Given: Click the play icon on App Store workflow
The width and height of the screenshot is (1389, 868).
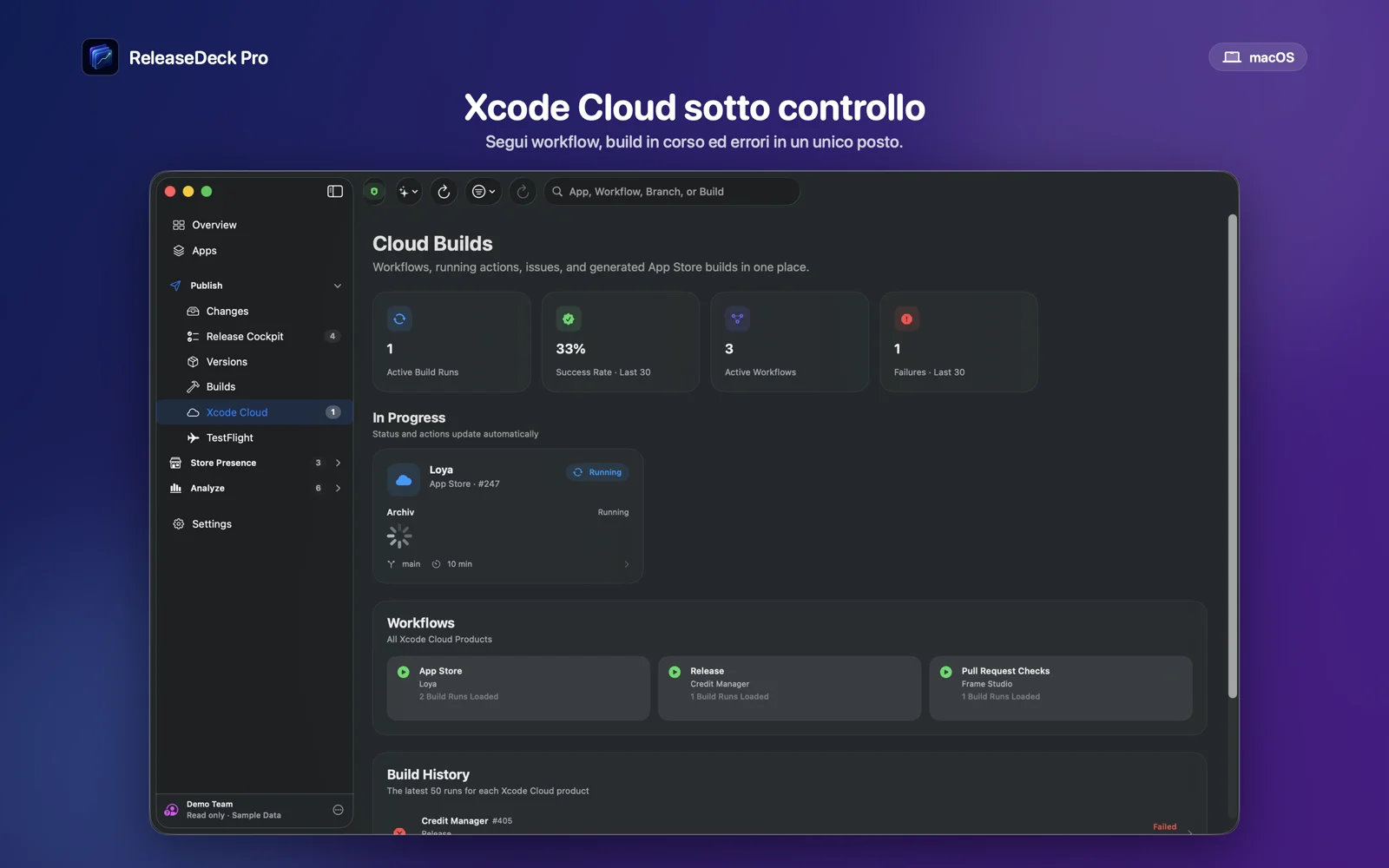Looking at the screenshot, I should (404, 672).
